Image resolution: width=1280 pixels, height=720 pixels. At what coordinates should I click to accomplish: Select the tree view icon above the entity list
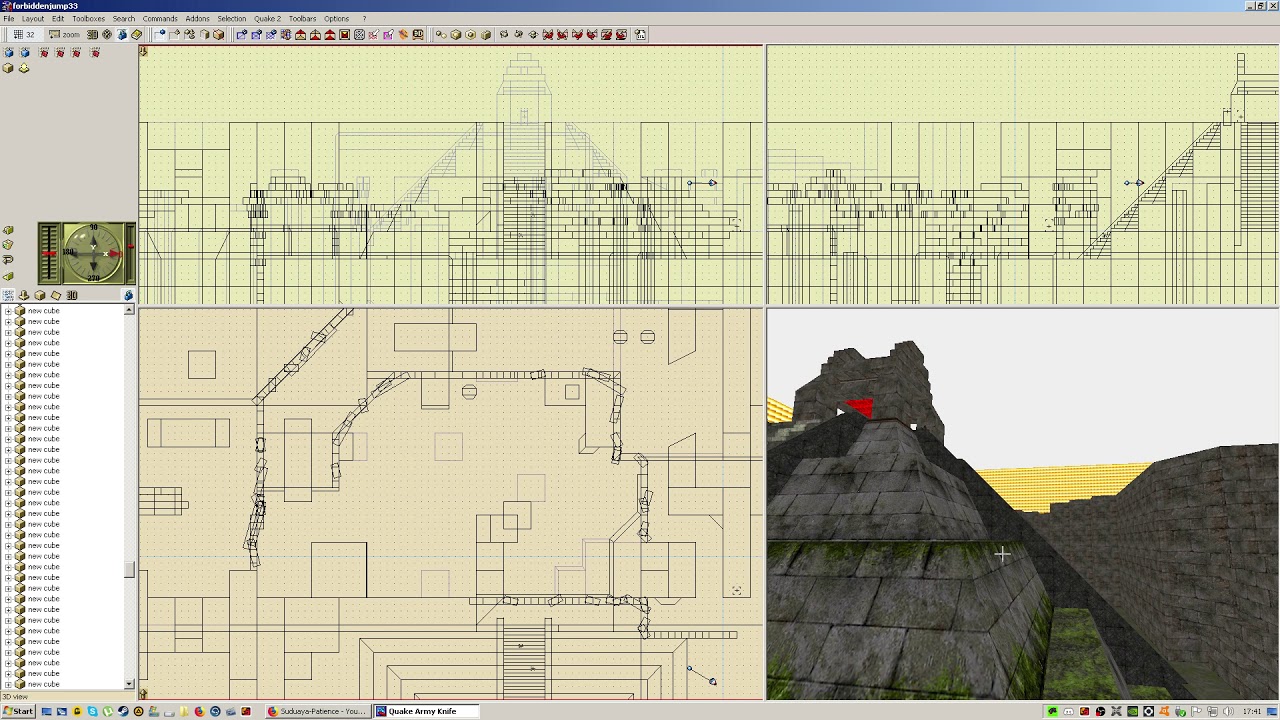8,295
